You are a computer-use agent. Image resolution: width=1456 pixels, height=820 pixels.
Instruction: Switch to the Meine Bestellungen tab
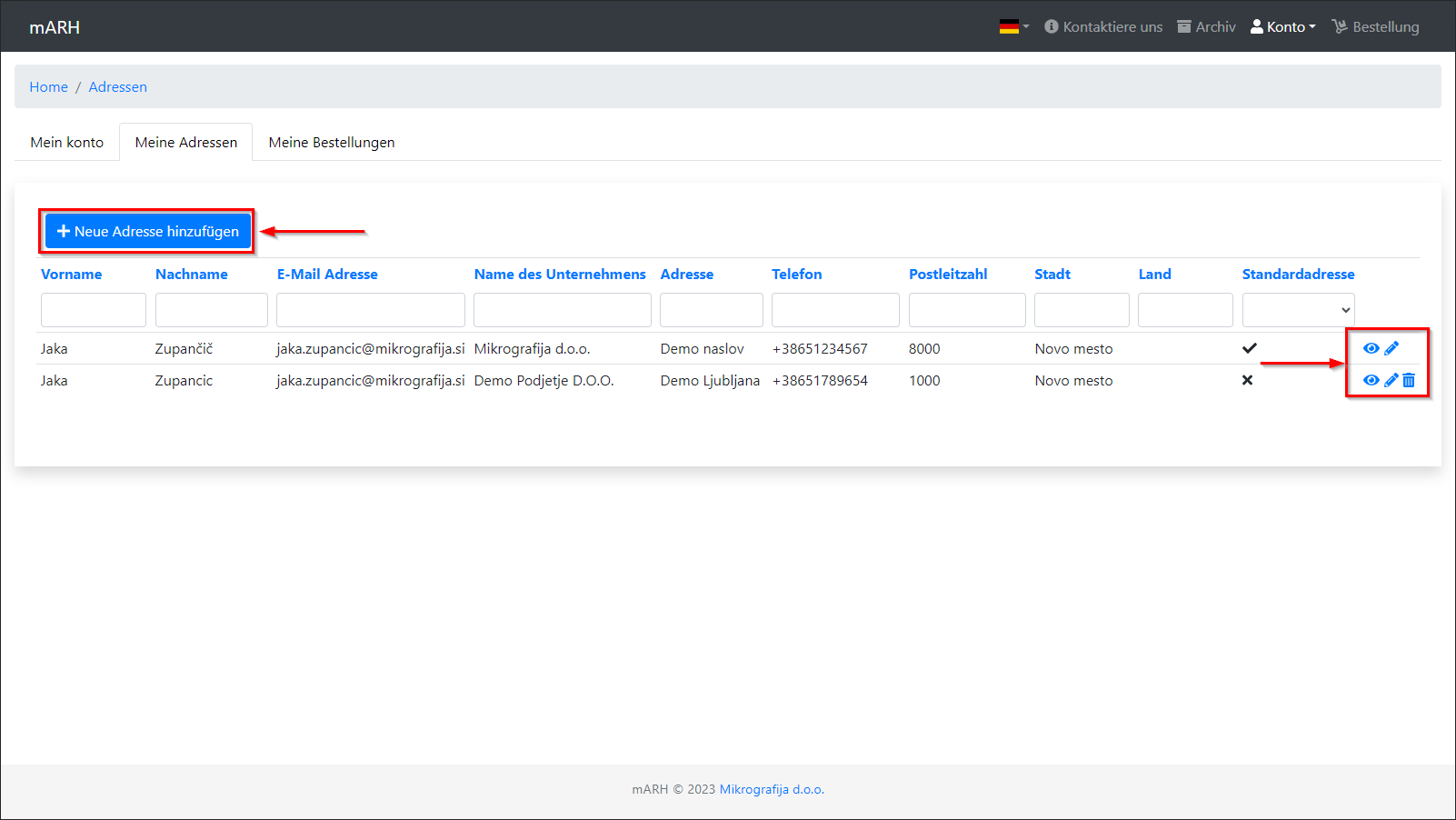(332, 143)
